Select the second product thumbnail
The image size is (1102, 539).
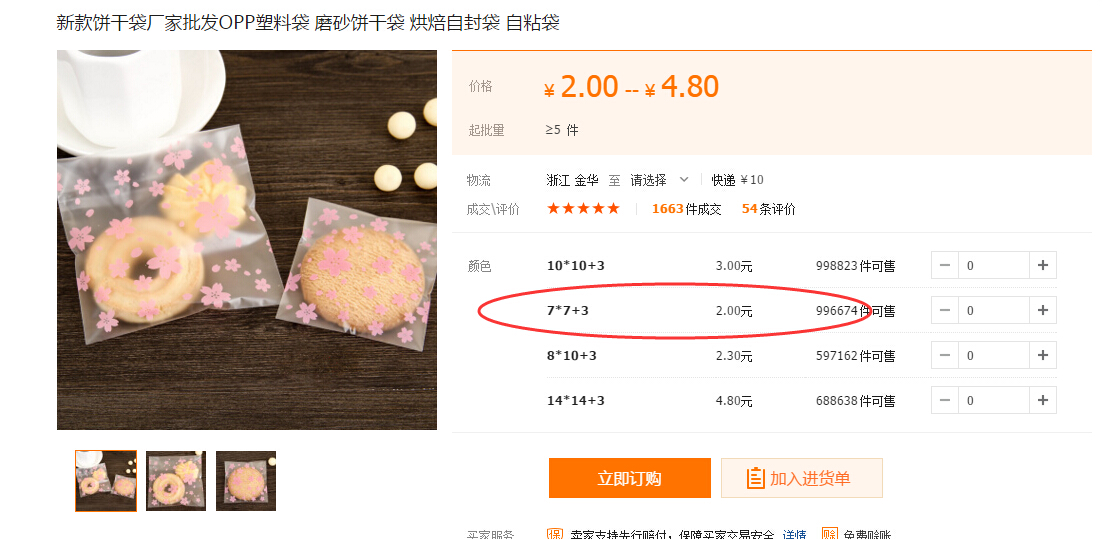tap(176, 480)
